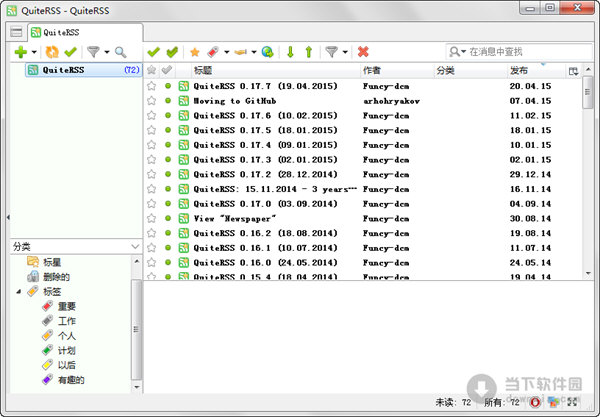Open the share dropdown arrow
The height and width of the screenshot is (417, 600).
coord(254,52)
